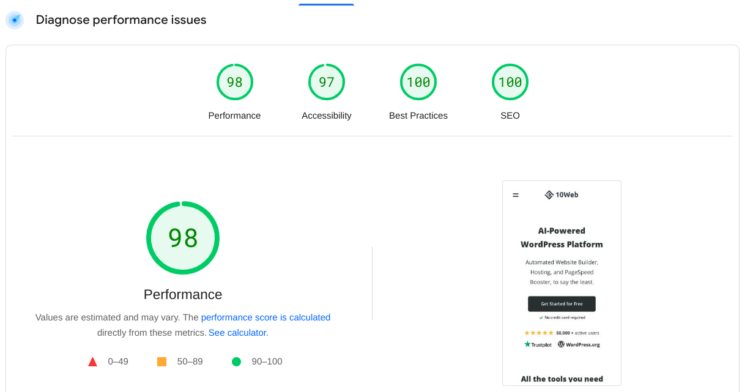742x392 pixels.
Task: Open the Best Practices score gauge showing 100
Action: tap(418, 82)
